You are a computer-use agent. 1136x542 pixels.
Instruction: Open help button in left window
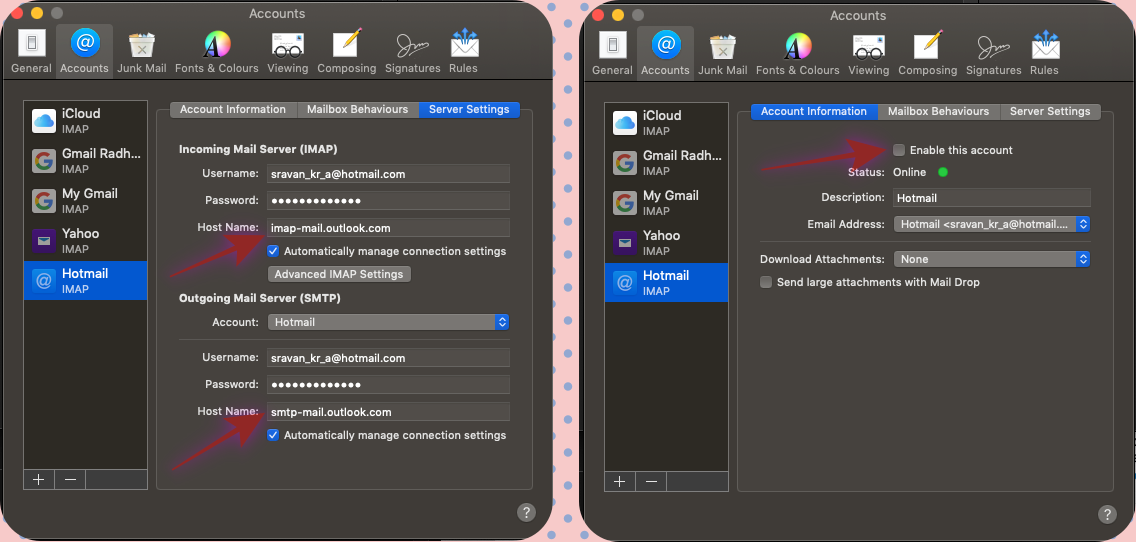526,512
